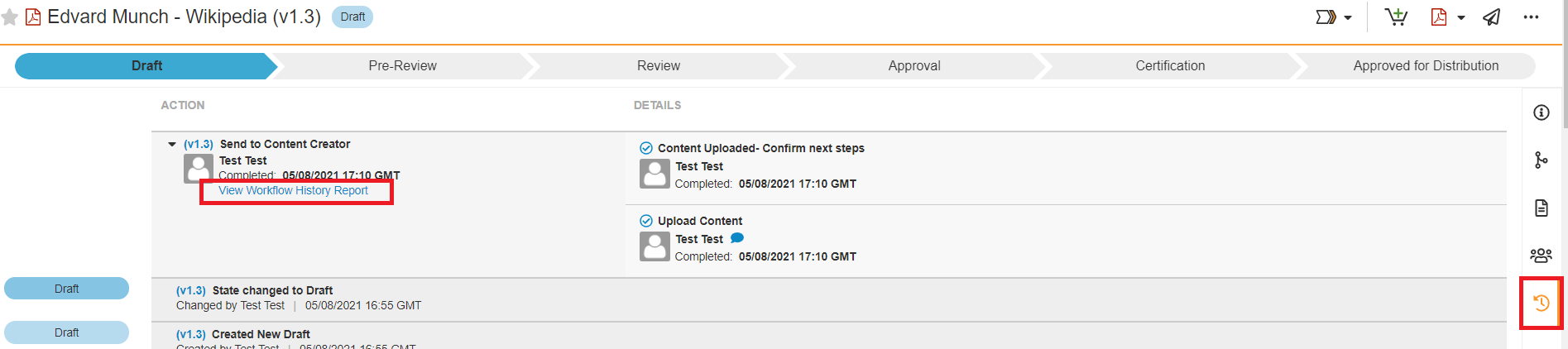The image size is (1568, 349).
Task: Send document with paper plane icon
Action: pyautogui.click(x=1492, y=17)
